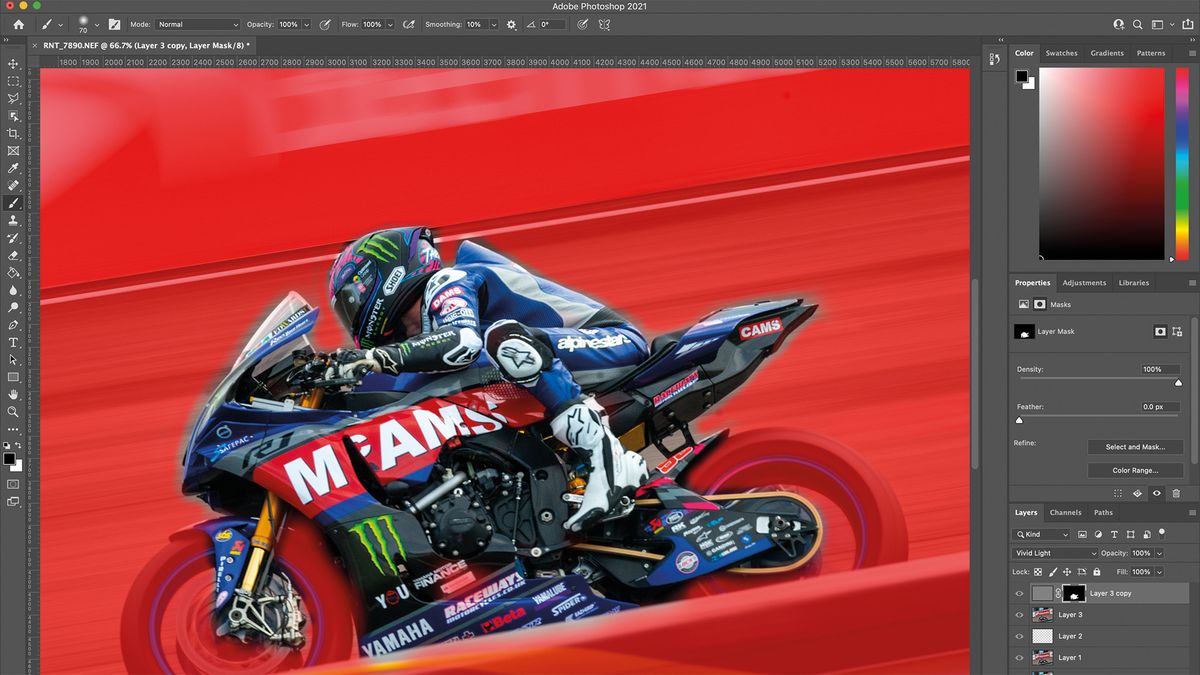Toggle lock all padlock icon
The width and height of the screenshot is (1200, 675).
[1096, 572]
